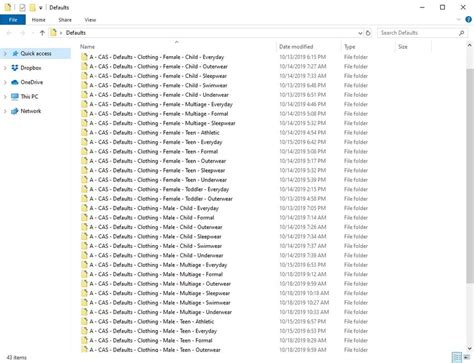Viewport: 474px width, 363px height.
Task: Click the scrollbar down arrow
Action: [470, 348]
